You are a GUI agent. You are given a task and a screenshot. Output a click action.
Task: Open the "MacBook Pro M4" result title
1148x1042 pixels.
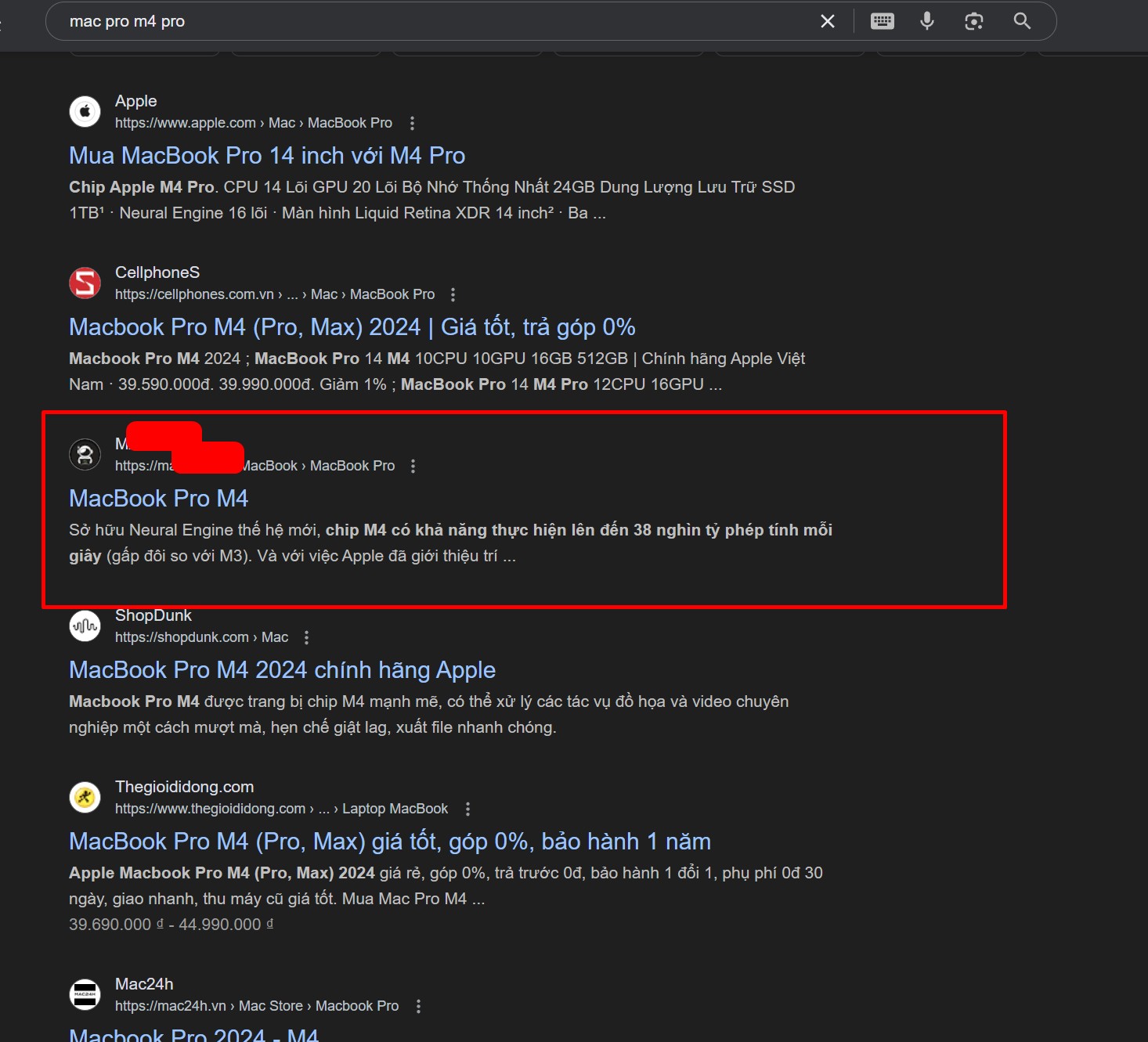click(x=158, y=499)
